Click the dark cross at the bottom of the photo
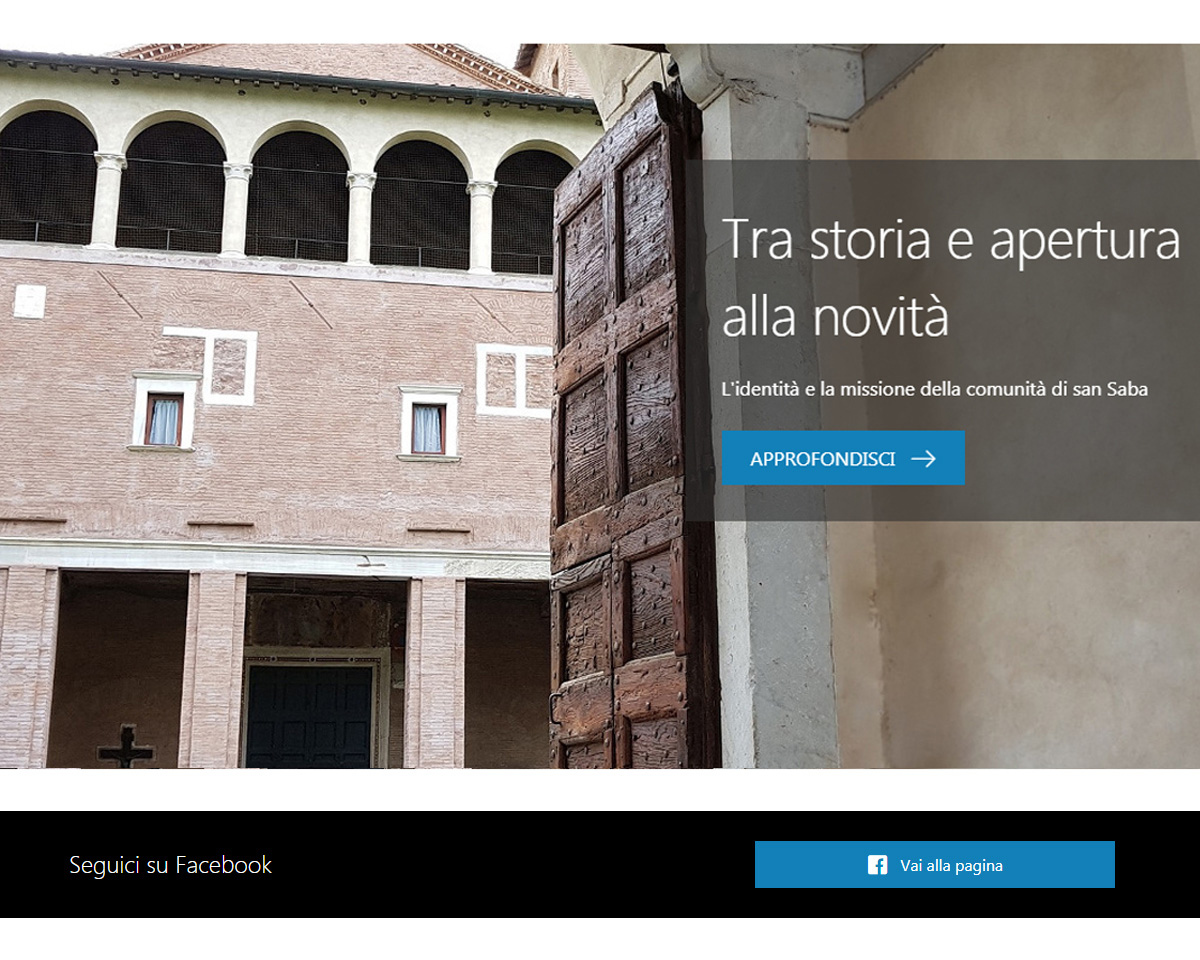Viewport: 1200px width, 960px height. [x=126, y=746]
